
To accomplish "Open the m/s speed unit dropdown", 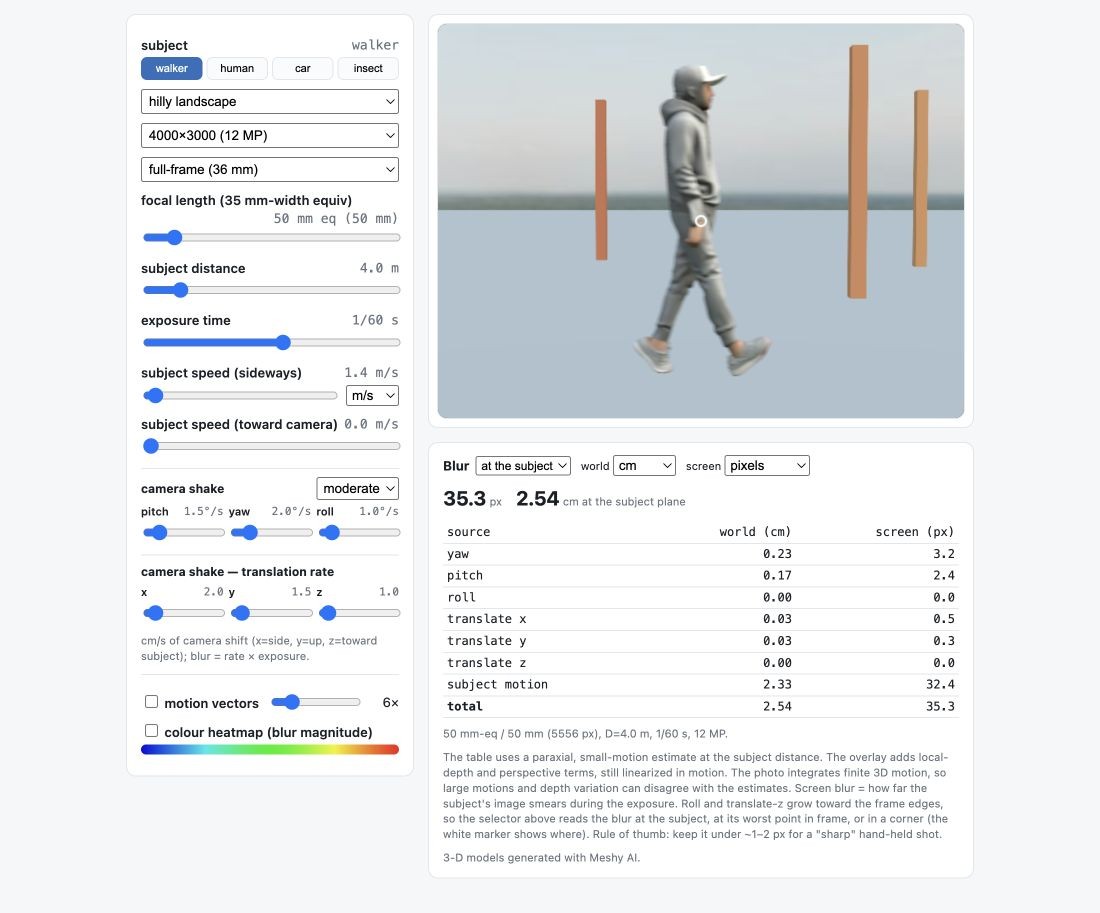I will pos(373,396).
